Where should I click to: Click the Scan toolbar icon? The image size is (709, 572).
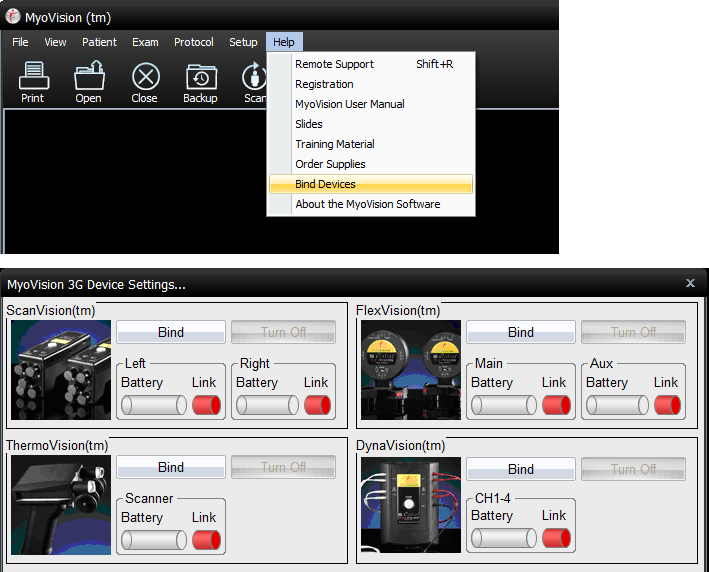pos(254,82)
